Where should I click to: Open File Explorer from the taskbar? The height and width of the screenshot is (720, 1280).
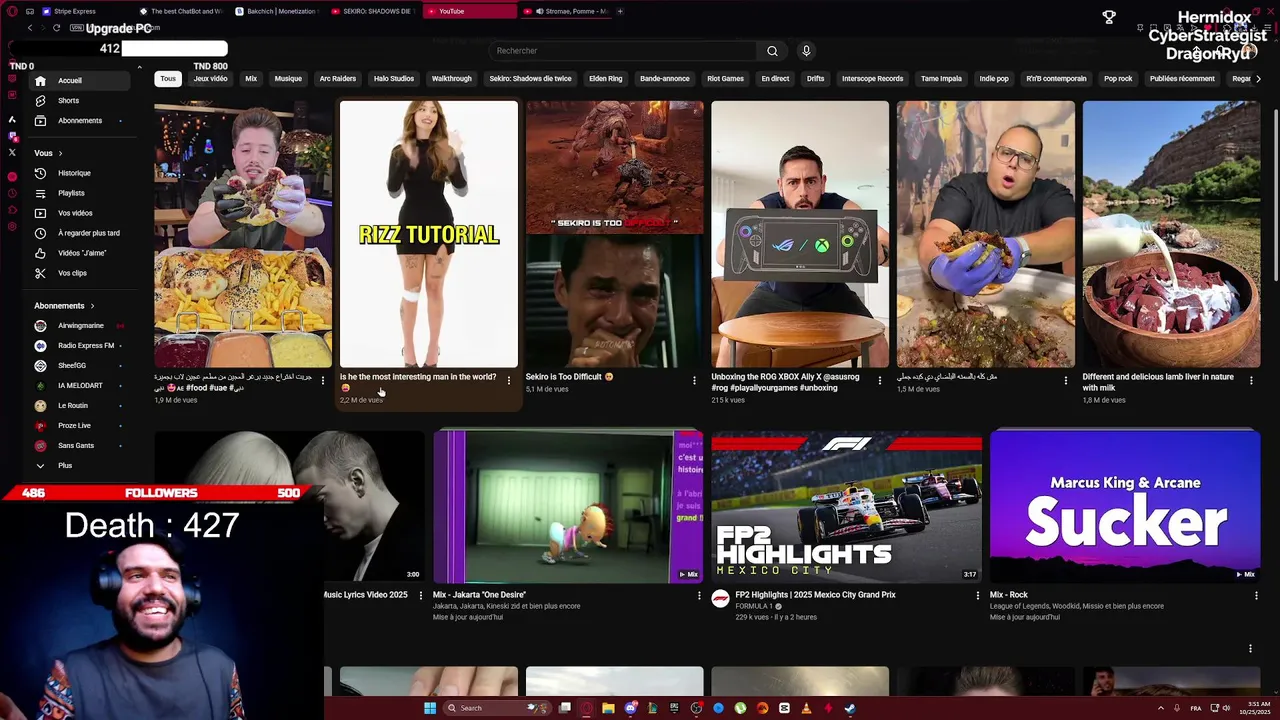[608, 708]
